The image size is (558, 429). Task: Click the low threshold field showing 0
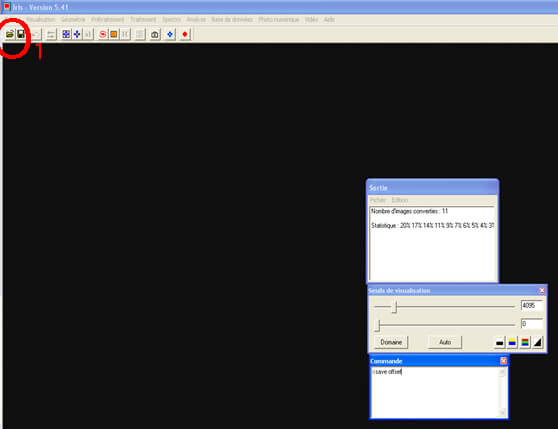coord(532,324)
